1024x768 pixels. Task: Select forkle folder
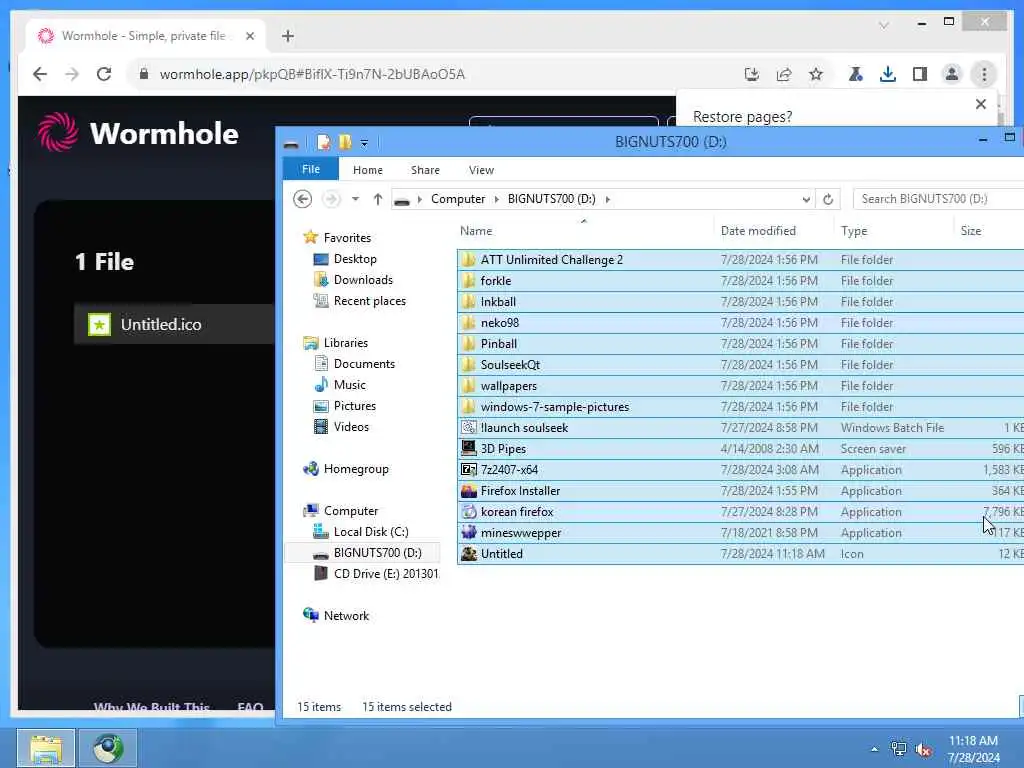click(496, 280)
